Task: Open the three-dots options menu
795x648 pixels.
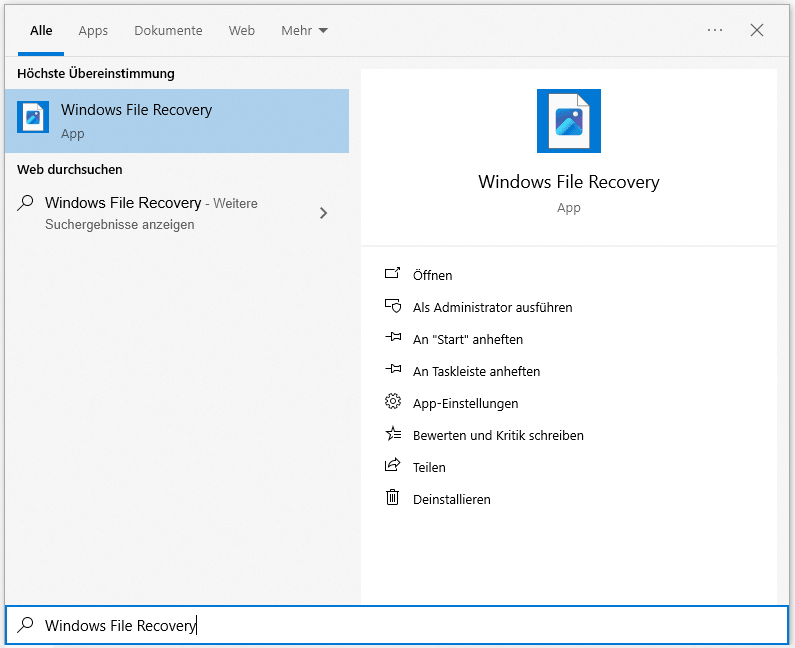Action: click(x=715, y=30)
